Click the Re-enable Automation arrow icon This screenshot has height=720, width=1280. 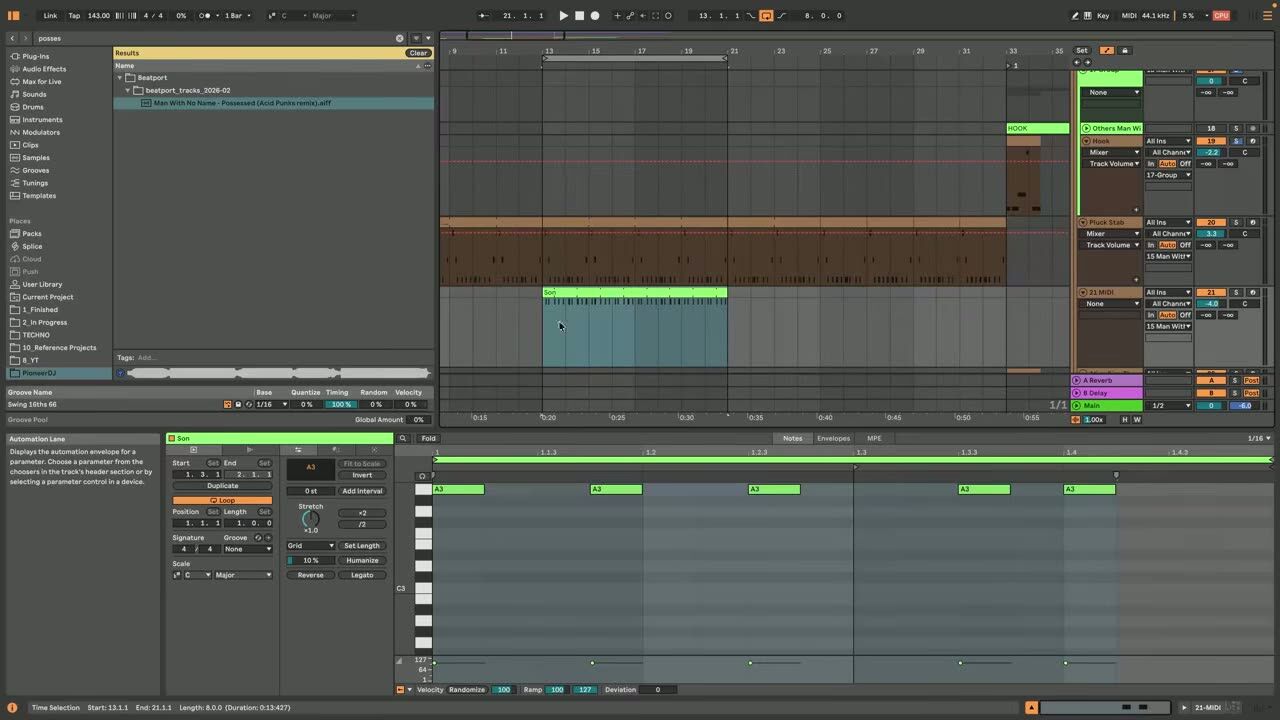(x=643, y=16)
